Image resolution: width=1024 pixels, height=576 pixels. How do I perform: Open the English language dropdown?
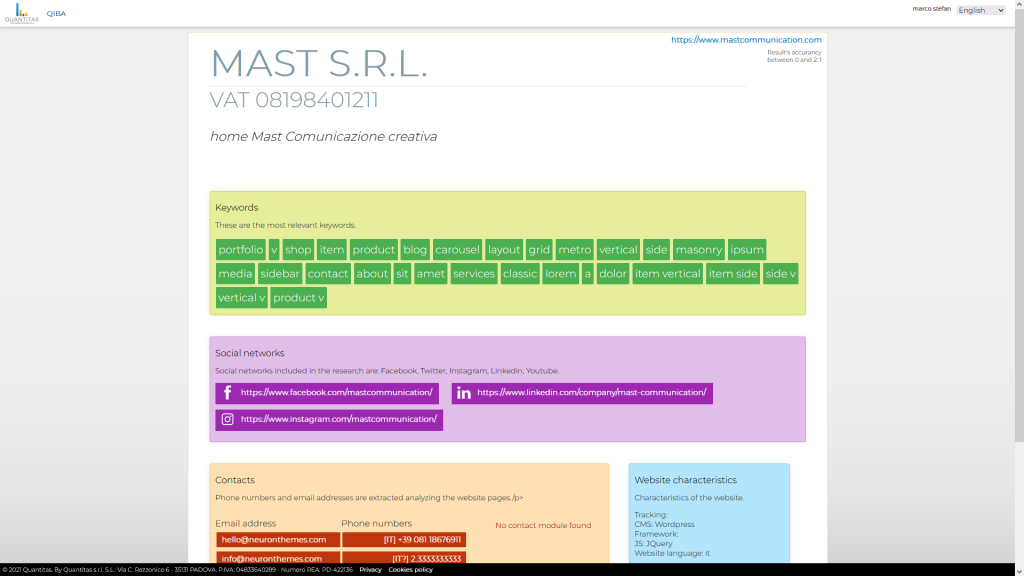pos(981,10)
